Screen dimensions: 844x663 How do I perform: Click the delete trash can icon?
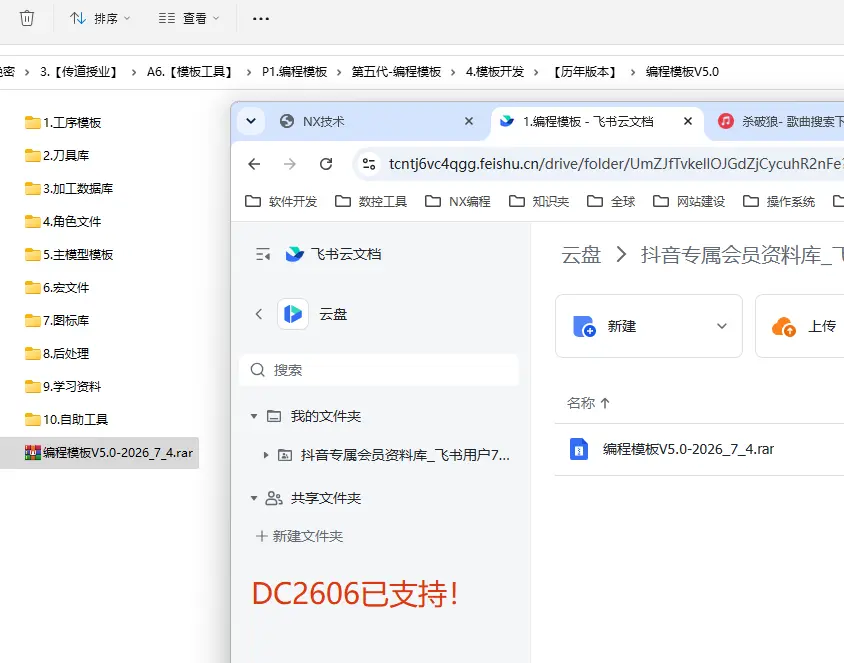click(26, 18)
